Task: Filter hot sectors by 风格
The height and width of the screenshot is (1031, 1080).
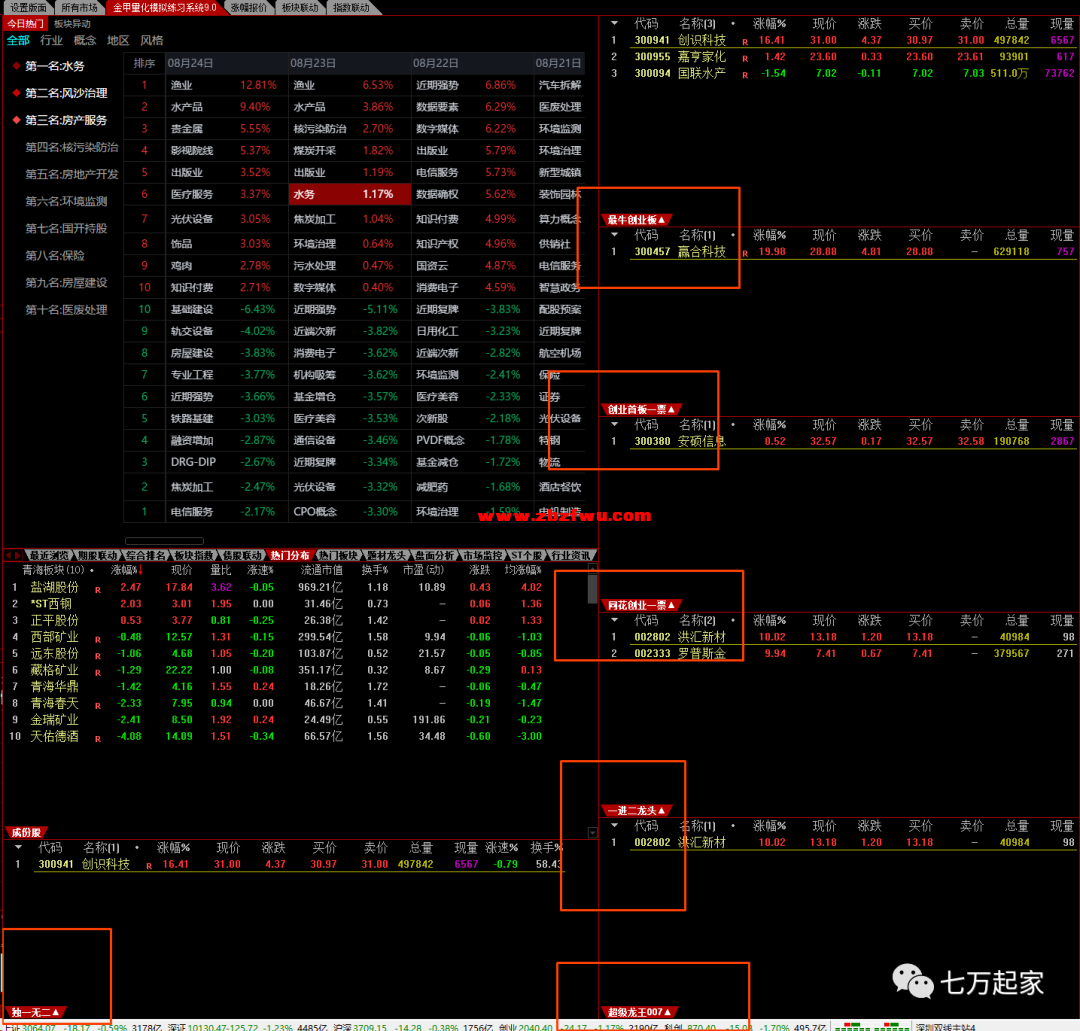Action: click(152, 41)
